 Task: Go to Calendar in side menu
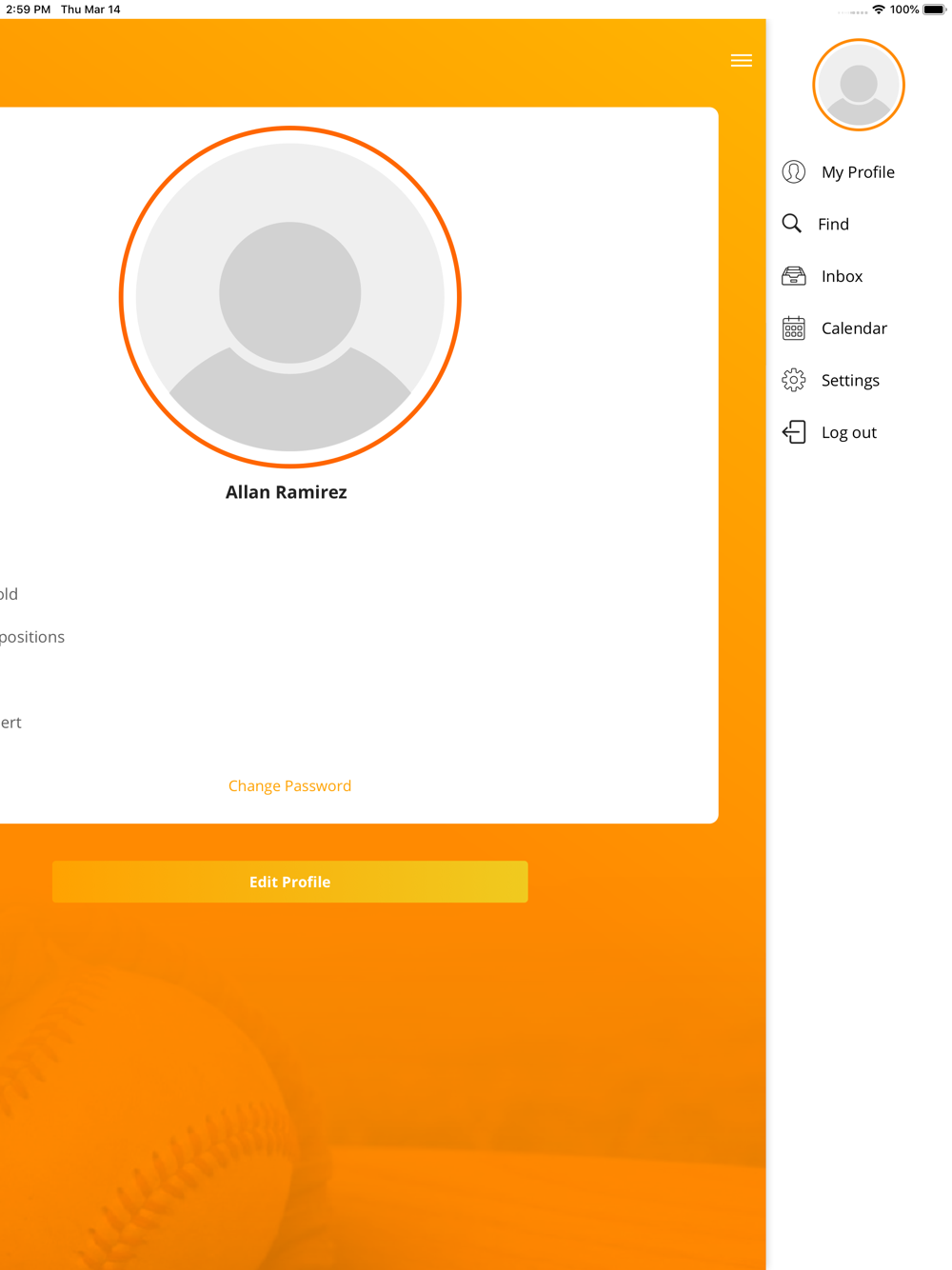click(854, 328)
